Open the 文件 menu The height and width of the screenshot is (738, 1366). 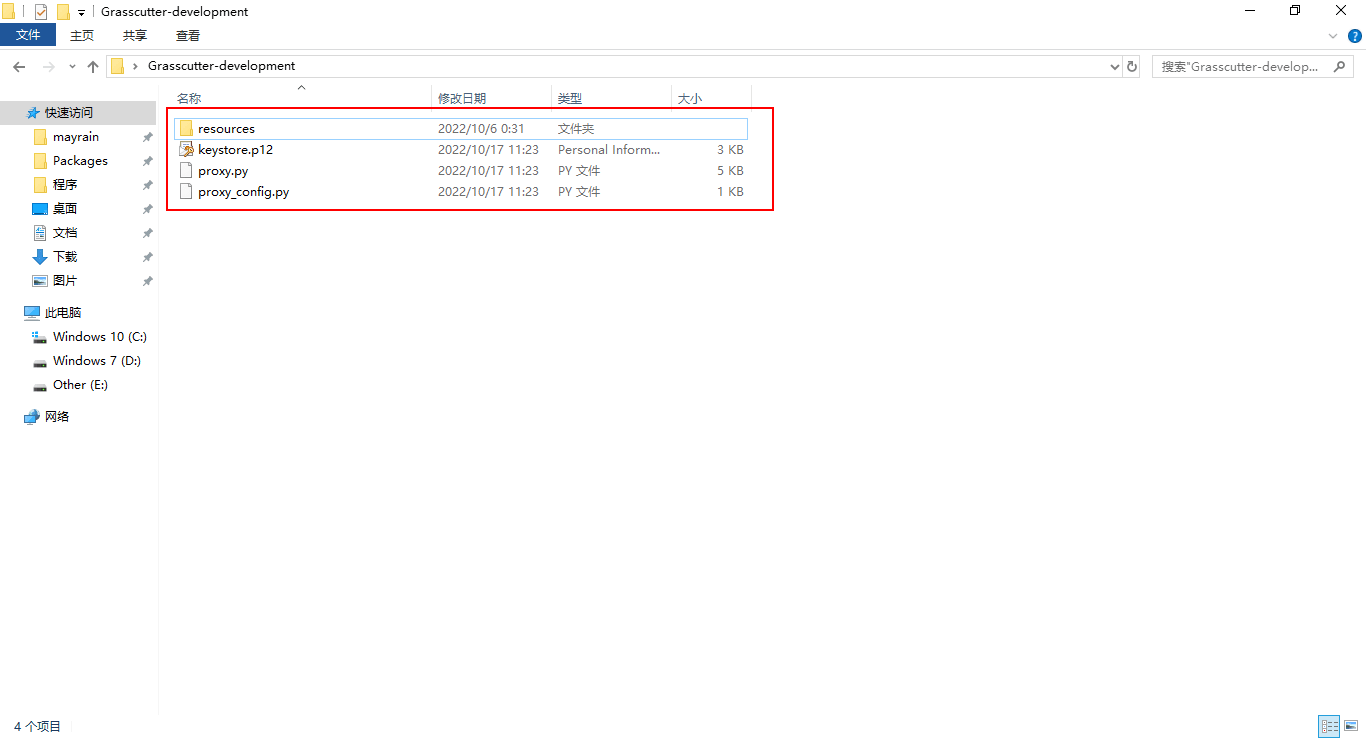click(x=28, y=35)
